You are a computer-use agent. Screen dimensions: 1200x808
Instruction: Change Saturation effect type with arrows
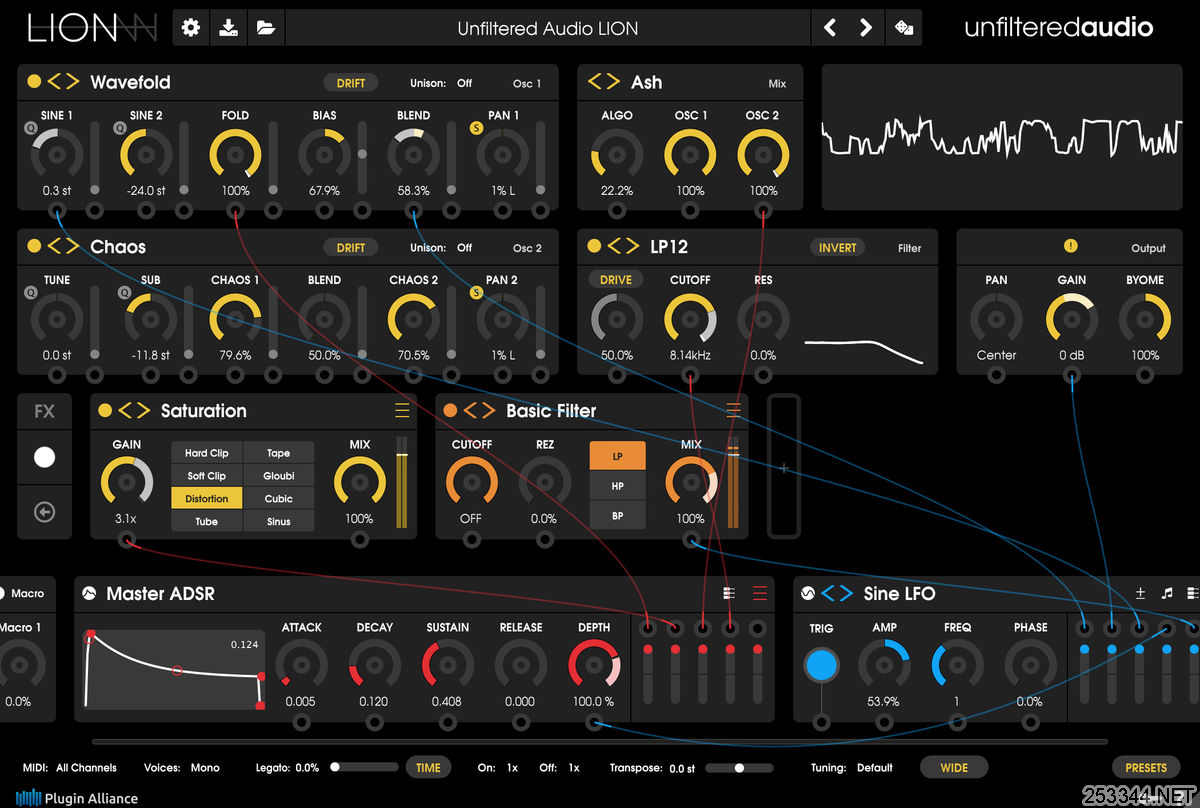coord(134,411)
